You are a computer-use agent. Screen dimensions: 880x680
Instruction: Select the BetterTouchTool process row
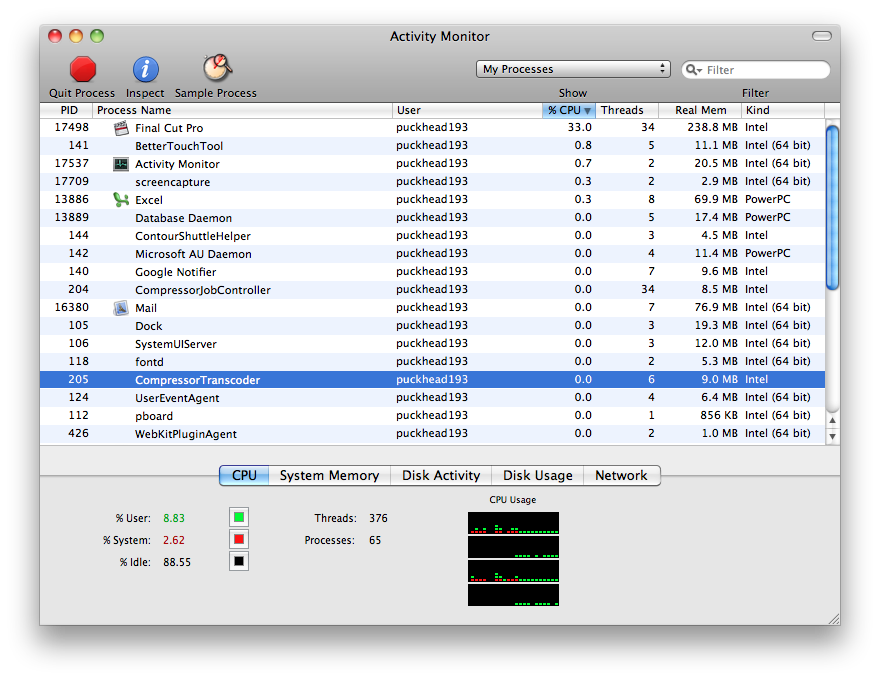pyautogui.click(x=432, y=146)
